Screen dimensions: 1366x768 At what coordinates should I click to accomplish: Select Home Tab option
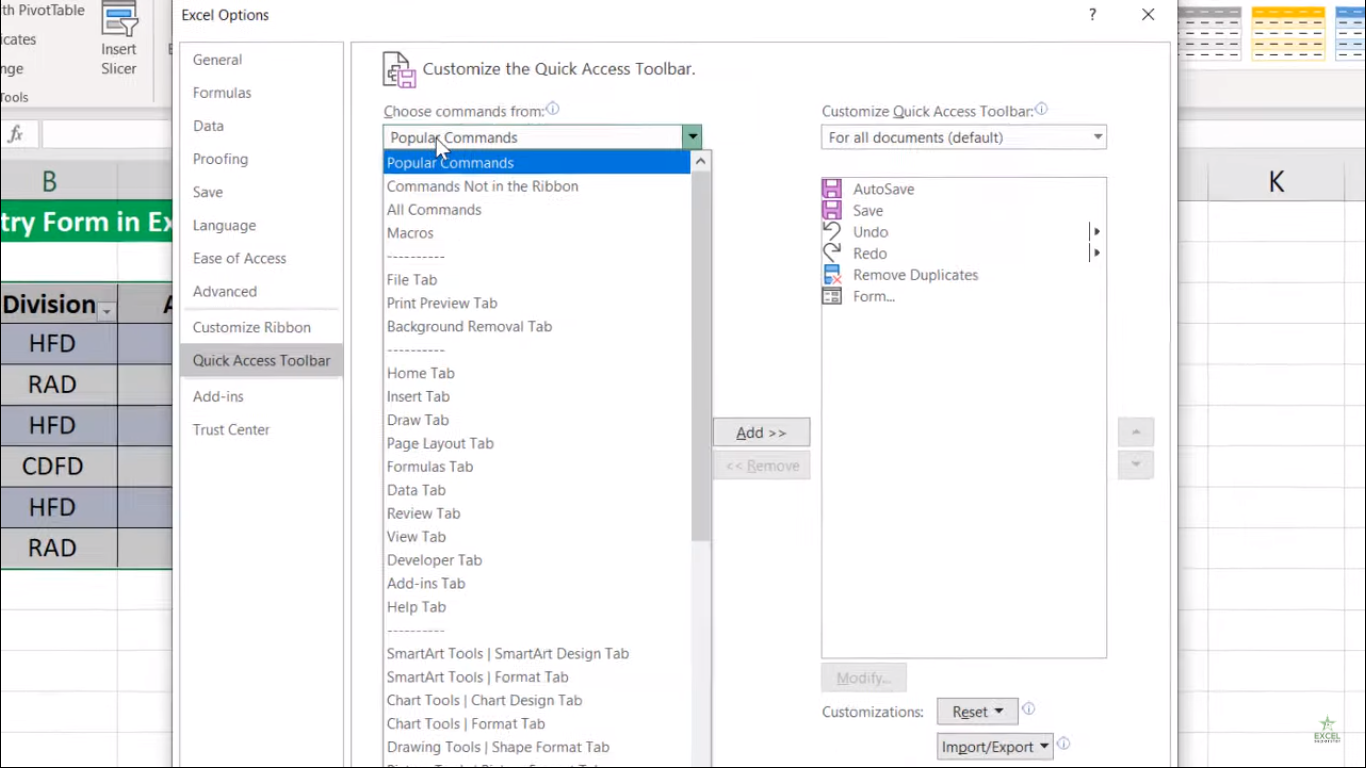(537, 373)
